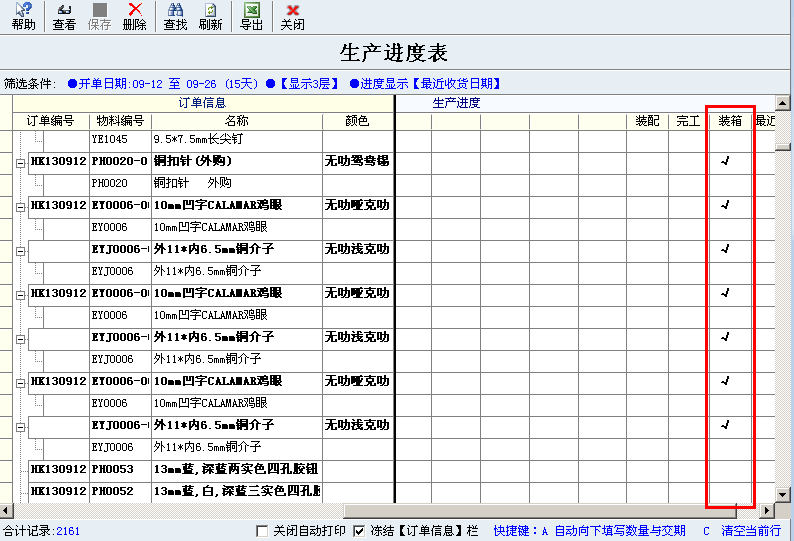This screenshot has height=541, width=794.
Task: Collapse third EYJ0006 铜介子 parent row
Action: 20,428
